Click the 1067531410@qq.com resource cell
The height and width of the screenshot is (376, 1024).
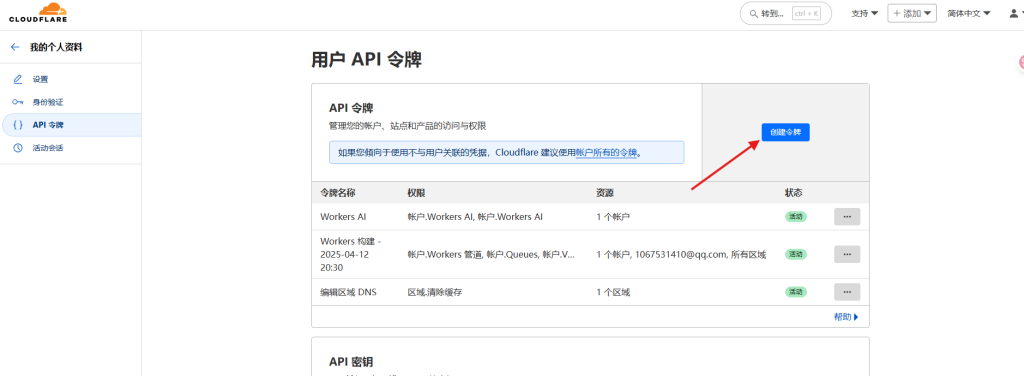[x=680, y=255]
